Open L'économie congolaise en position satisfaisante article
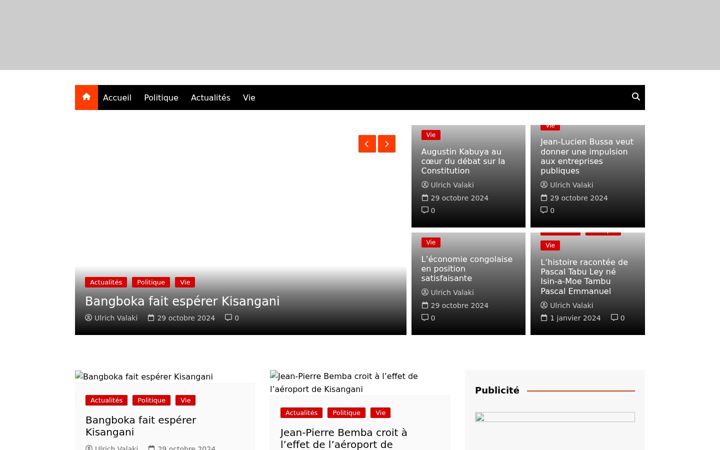Image resolution: width=720 pixels, height=450 pixels. [467, 269]
